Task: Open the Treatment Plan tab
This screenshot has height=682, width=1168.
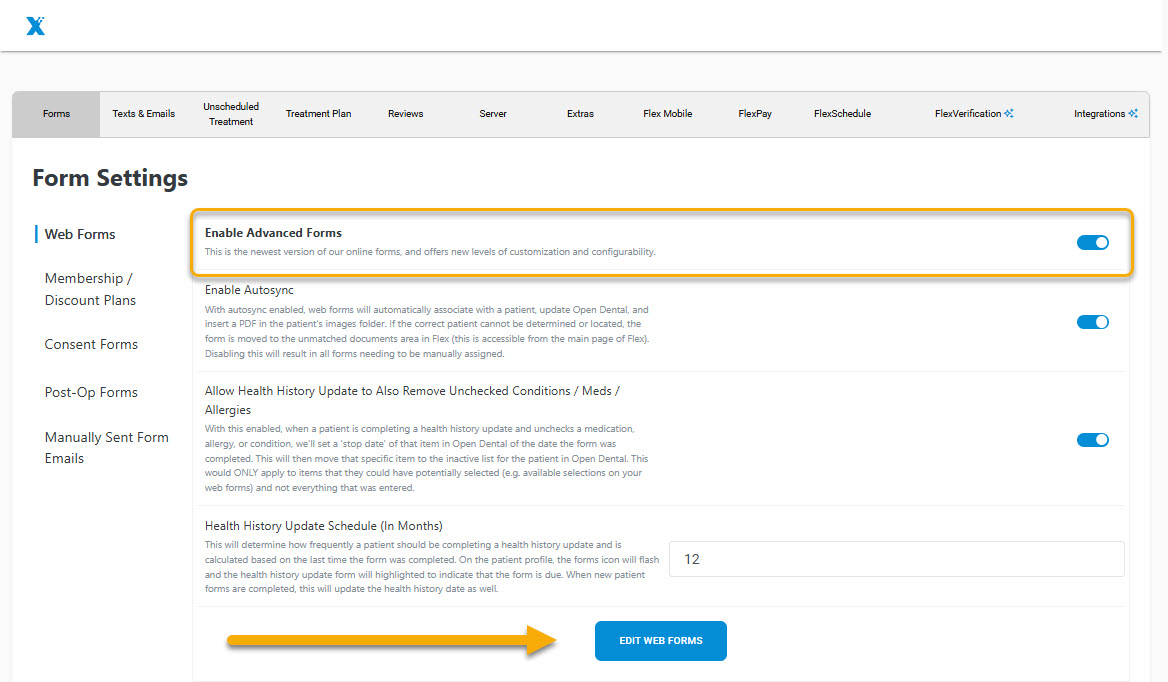Action: pos(318,114)
